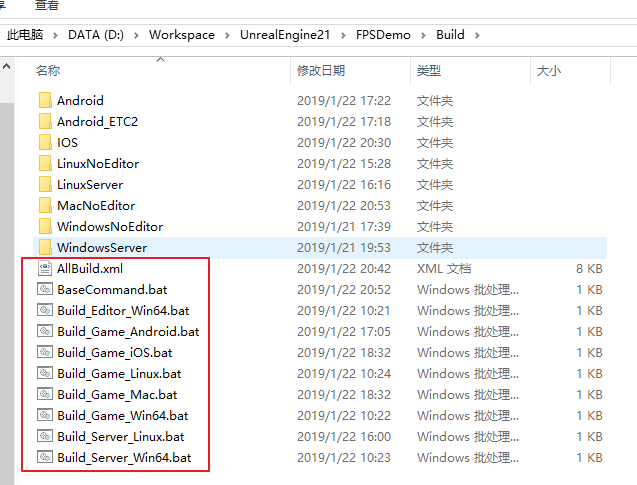The width and height of the screenshot is (637, 485).
Task: Expand the chevron after 此电脑 in the address bar
Action: [55, 35]
